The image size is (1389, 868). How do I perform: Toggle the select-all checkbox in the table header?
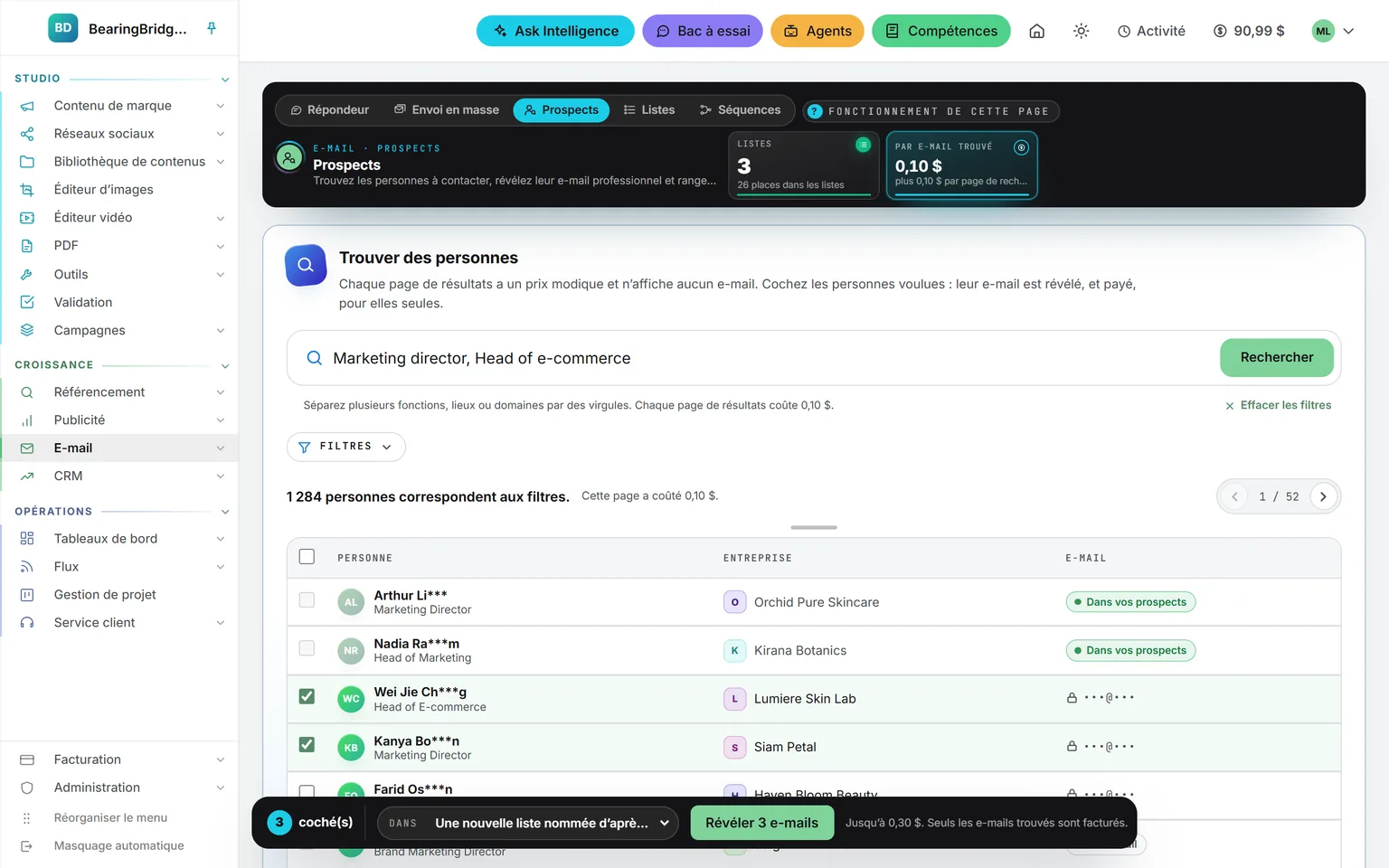(x=307, y=557)
